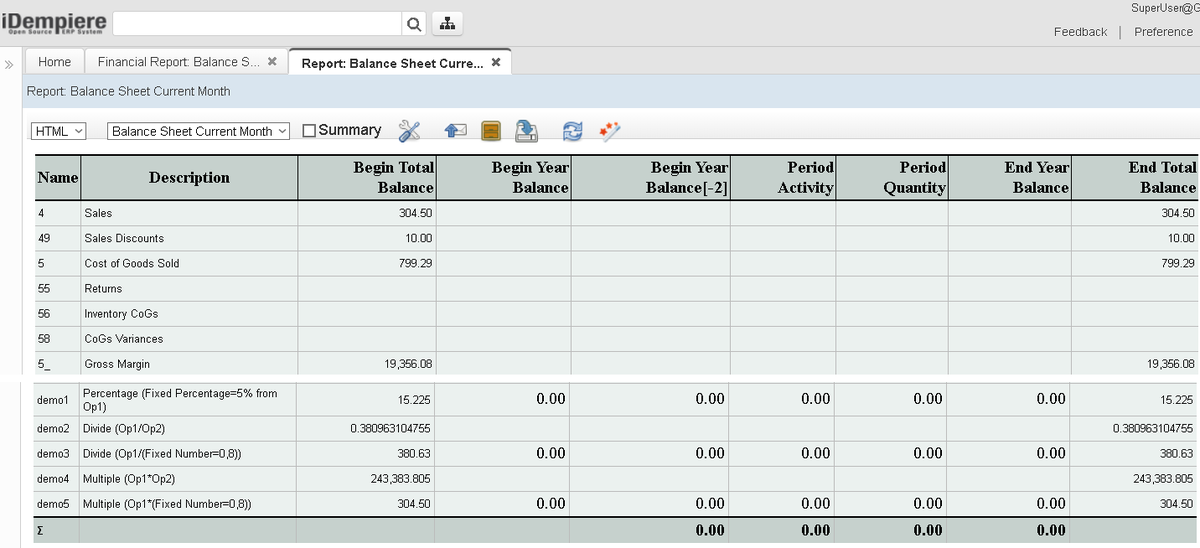Viewport: 1200px width, 548px height.
Task: Click the Send Mail icon
Action: click(x=456, y=131)
